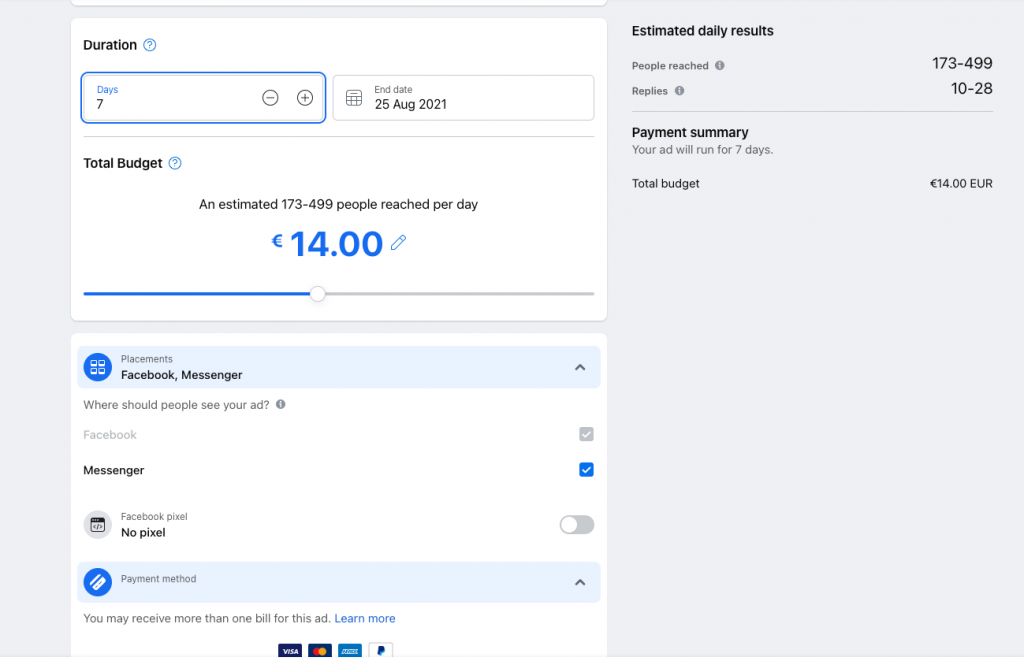Edit budget with the pencil icon

pos(398,243)
